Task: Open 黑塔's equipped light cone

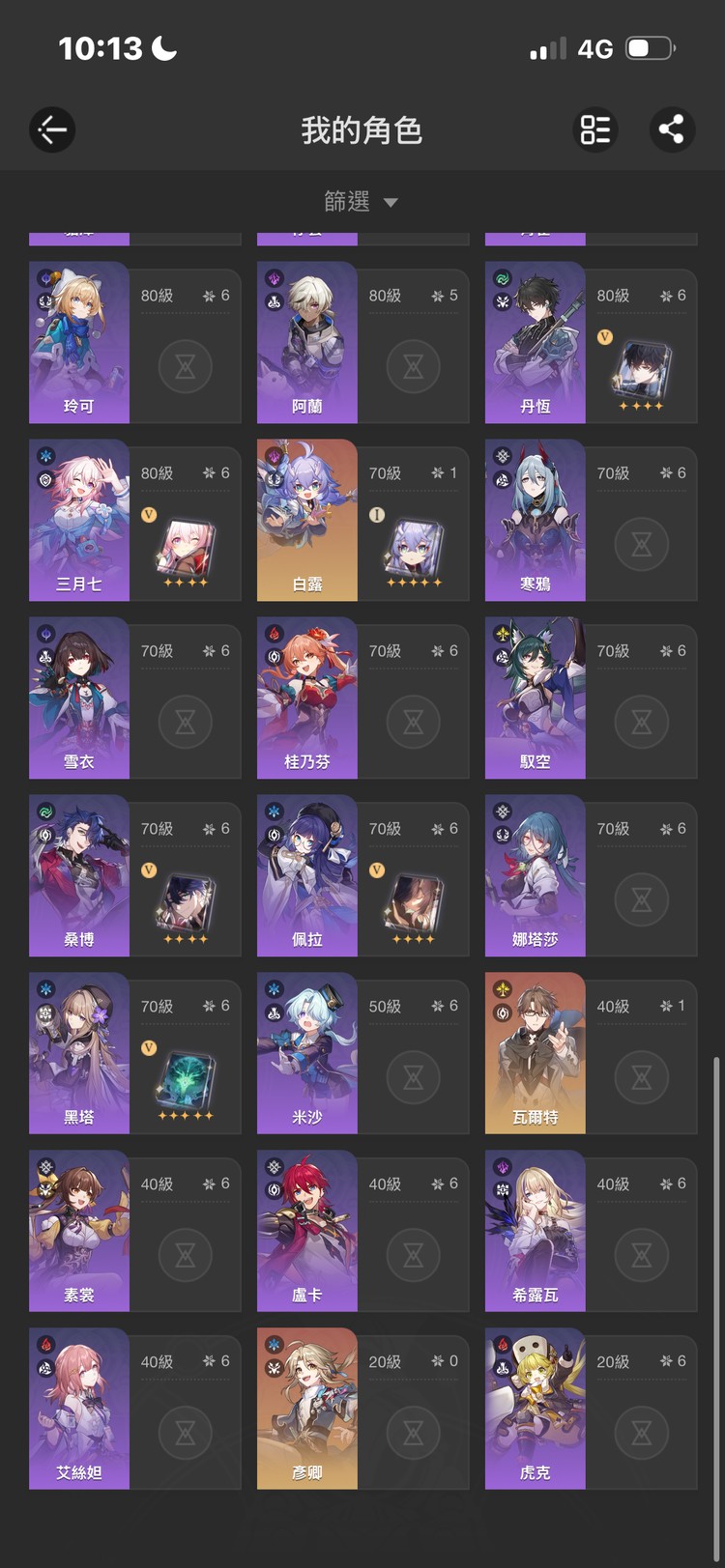Action: 186,1084
